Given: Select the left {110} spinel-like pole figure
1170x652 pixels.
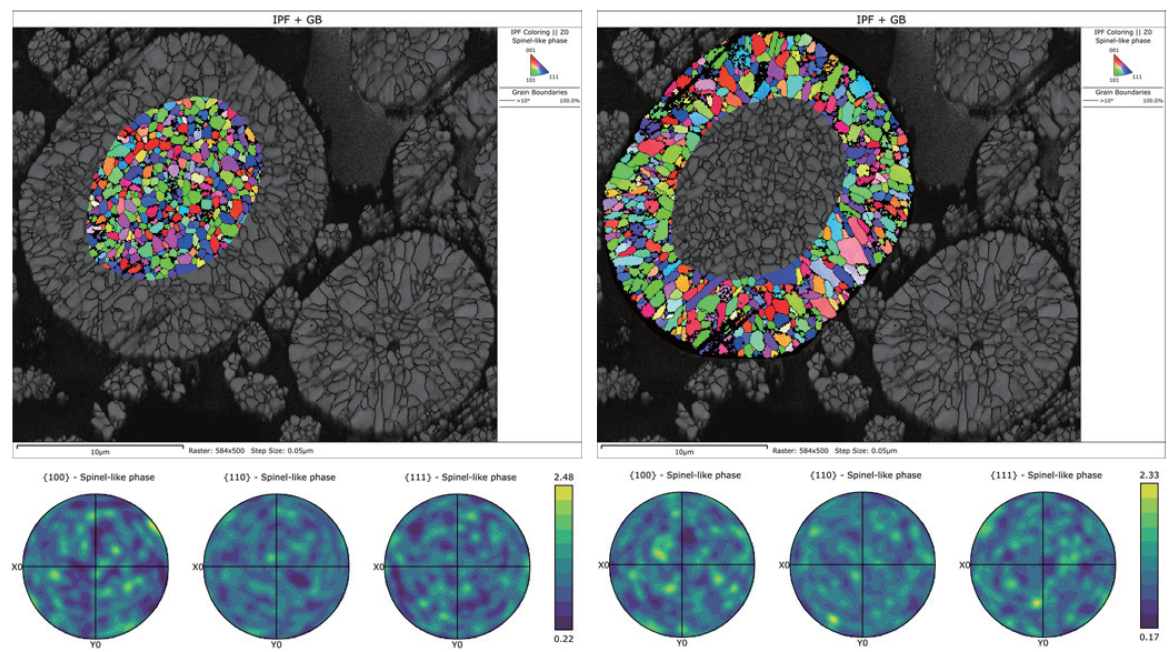Looking at the screenshot, I should [275, 566].
